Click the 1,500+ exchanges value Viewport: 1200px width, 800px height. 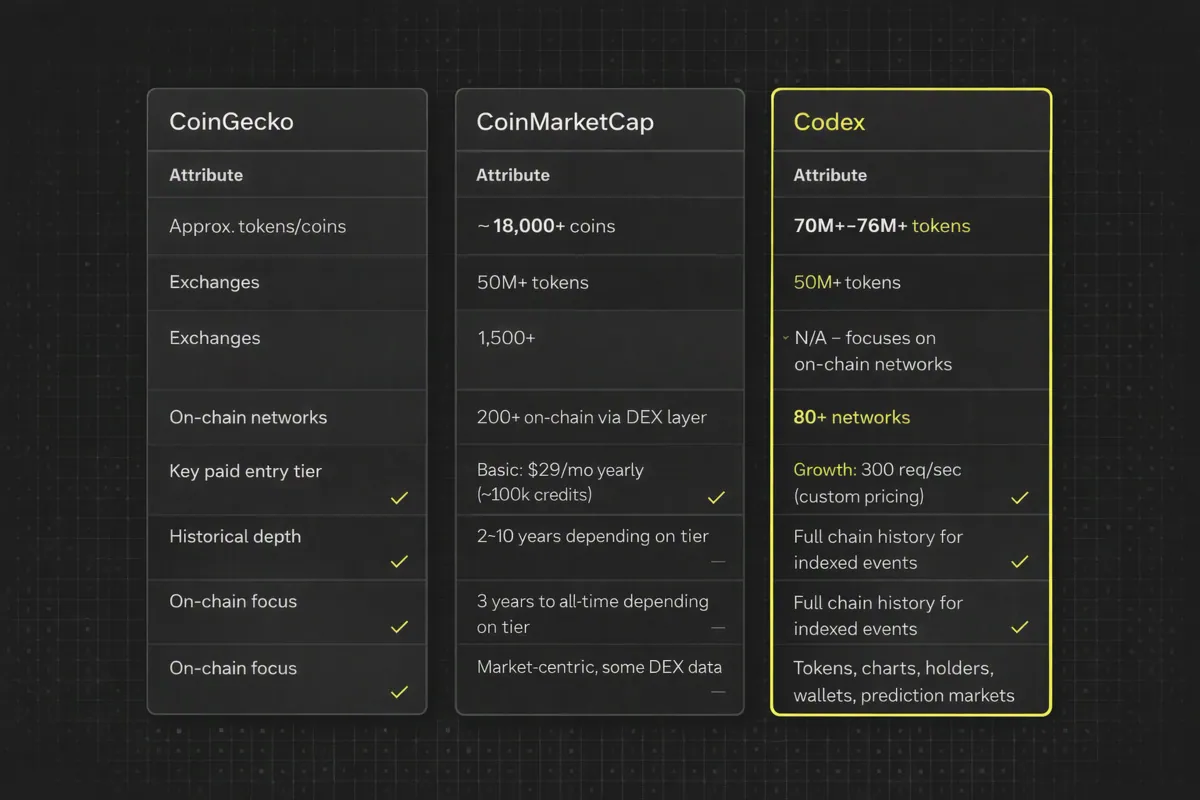pos(506,338)
